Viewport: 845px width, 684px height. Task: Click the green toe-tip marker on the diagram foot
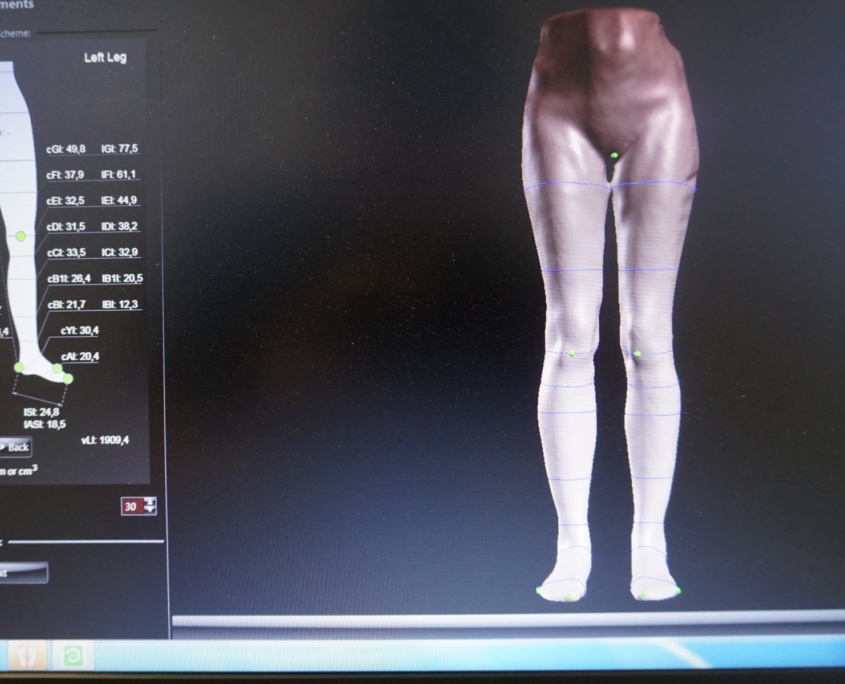tap(68, 378)
